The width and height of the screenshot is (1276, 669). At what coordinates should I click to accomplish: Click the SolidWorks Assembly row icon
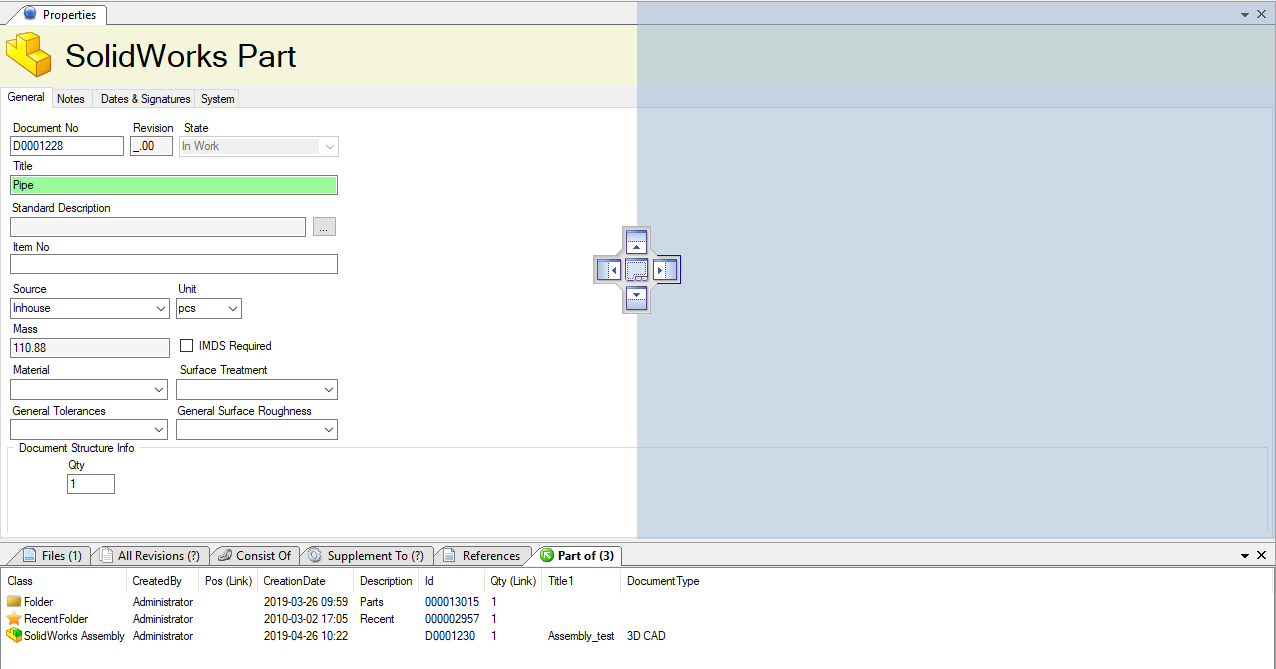(x=14, y=636)
